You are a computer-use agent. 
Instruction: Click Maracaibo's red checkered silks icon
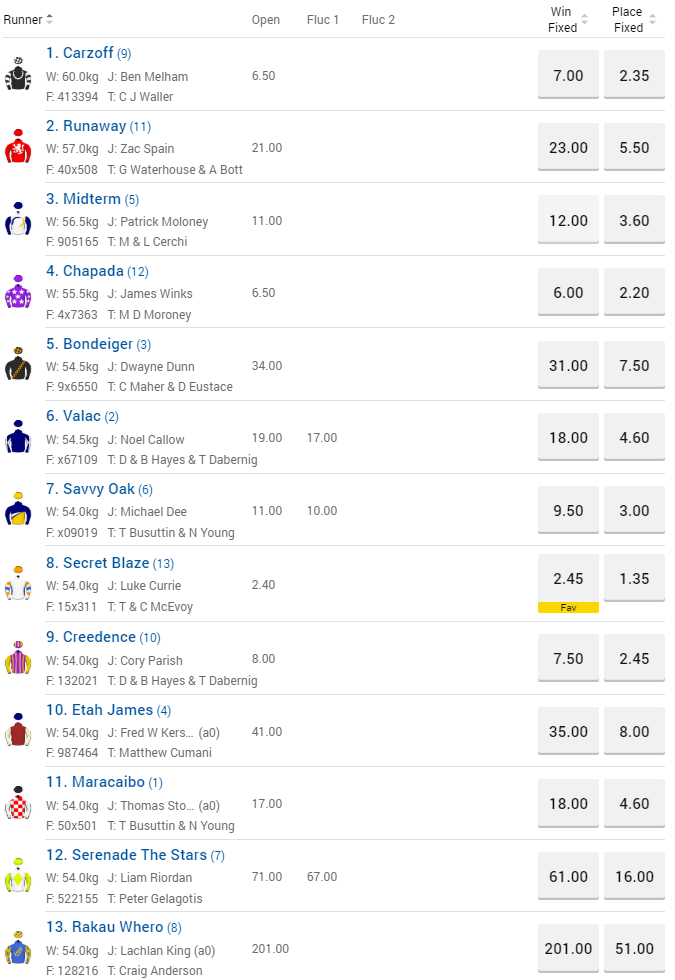click(x=18, y=803)
